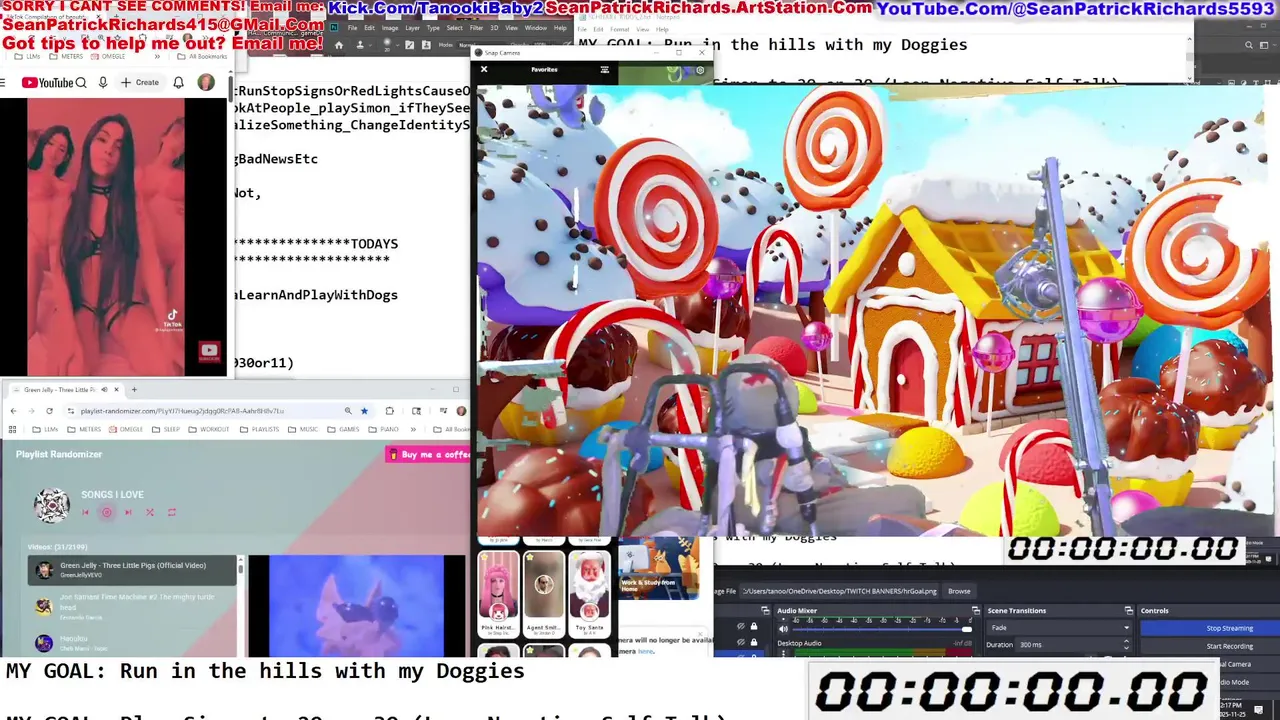This screenshot has height=720, width=1280.
Task: Mute the OBS mixer speaker icon
Action: 783,630
